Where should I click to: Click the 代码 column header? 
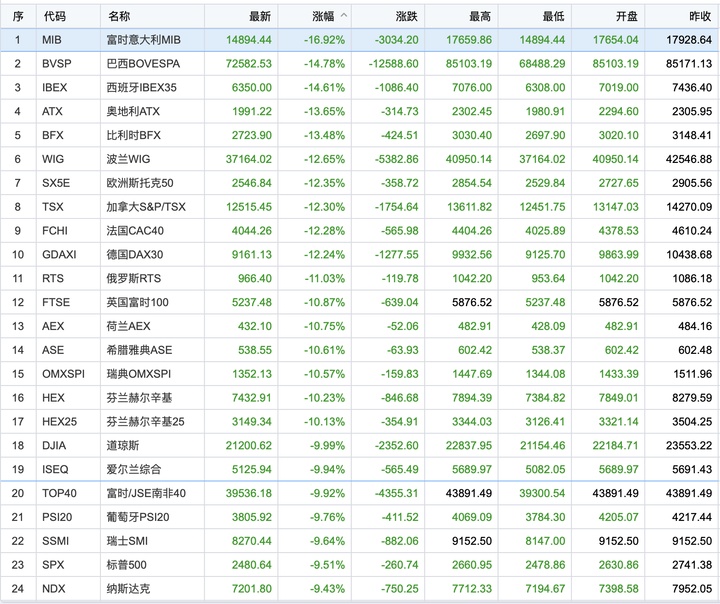tap(55, 17)
